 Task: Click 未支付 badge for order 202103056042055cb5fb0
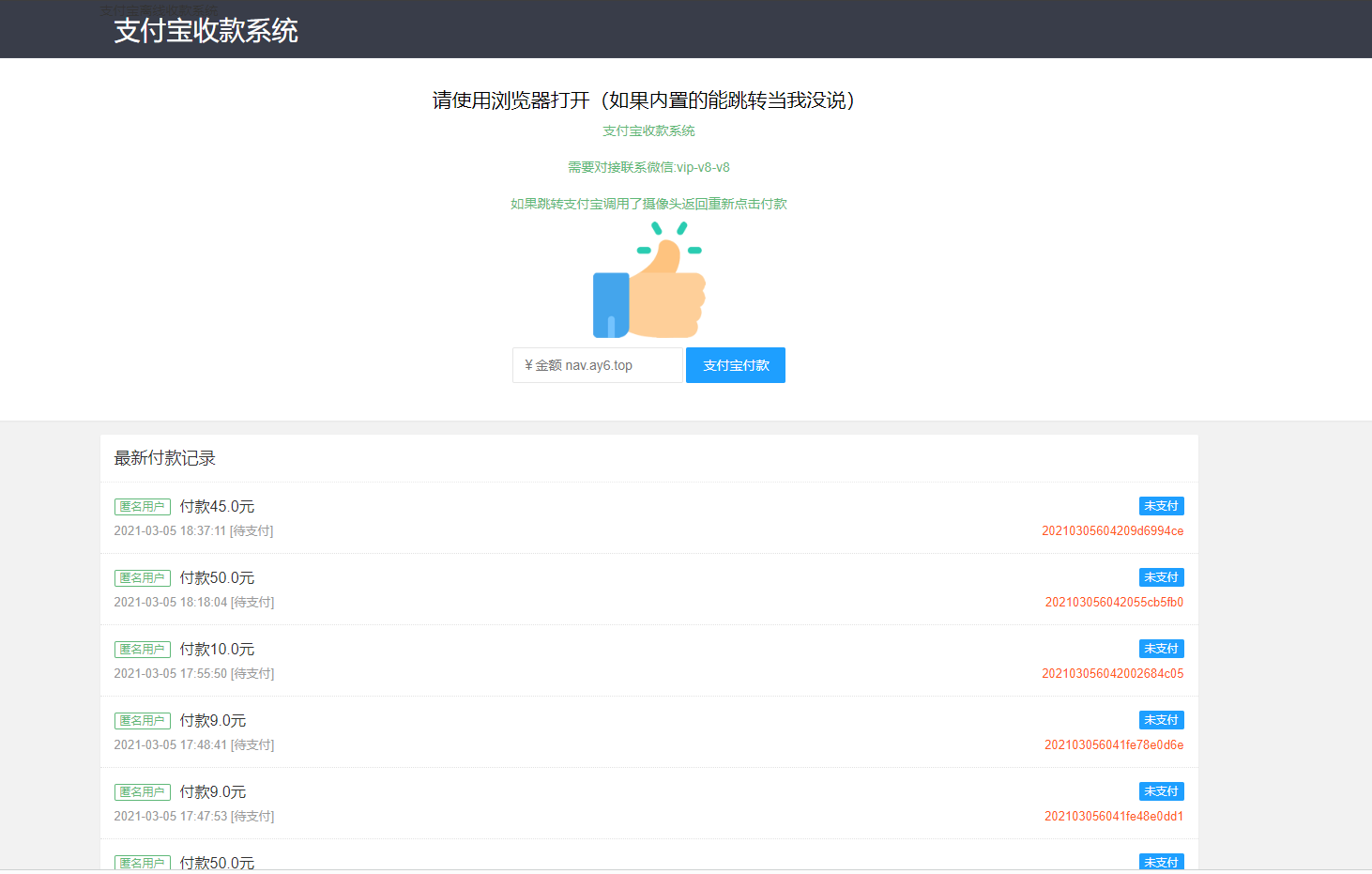[1162, 577]
